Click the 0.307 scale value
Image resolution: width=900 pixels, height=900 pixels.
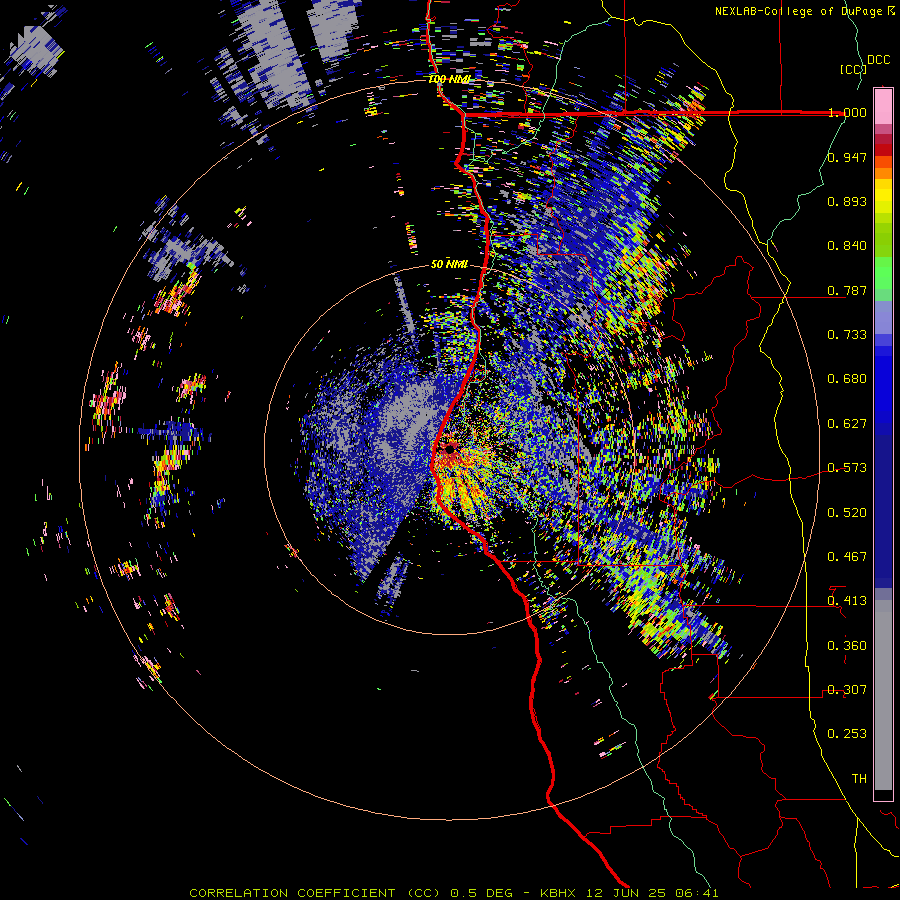click(847, 690)
